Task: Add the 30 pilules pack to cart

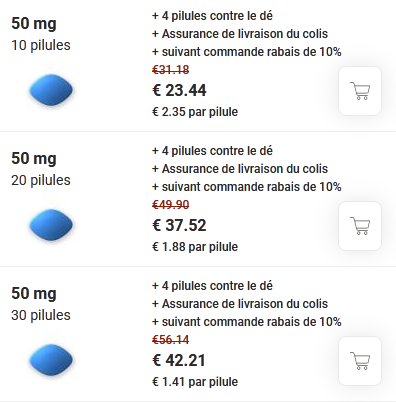Action: (x=360, y=361)
